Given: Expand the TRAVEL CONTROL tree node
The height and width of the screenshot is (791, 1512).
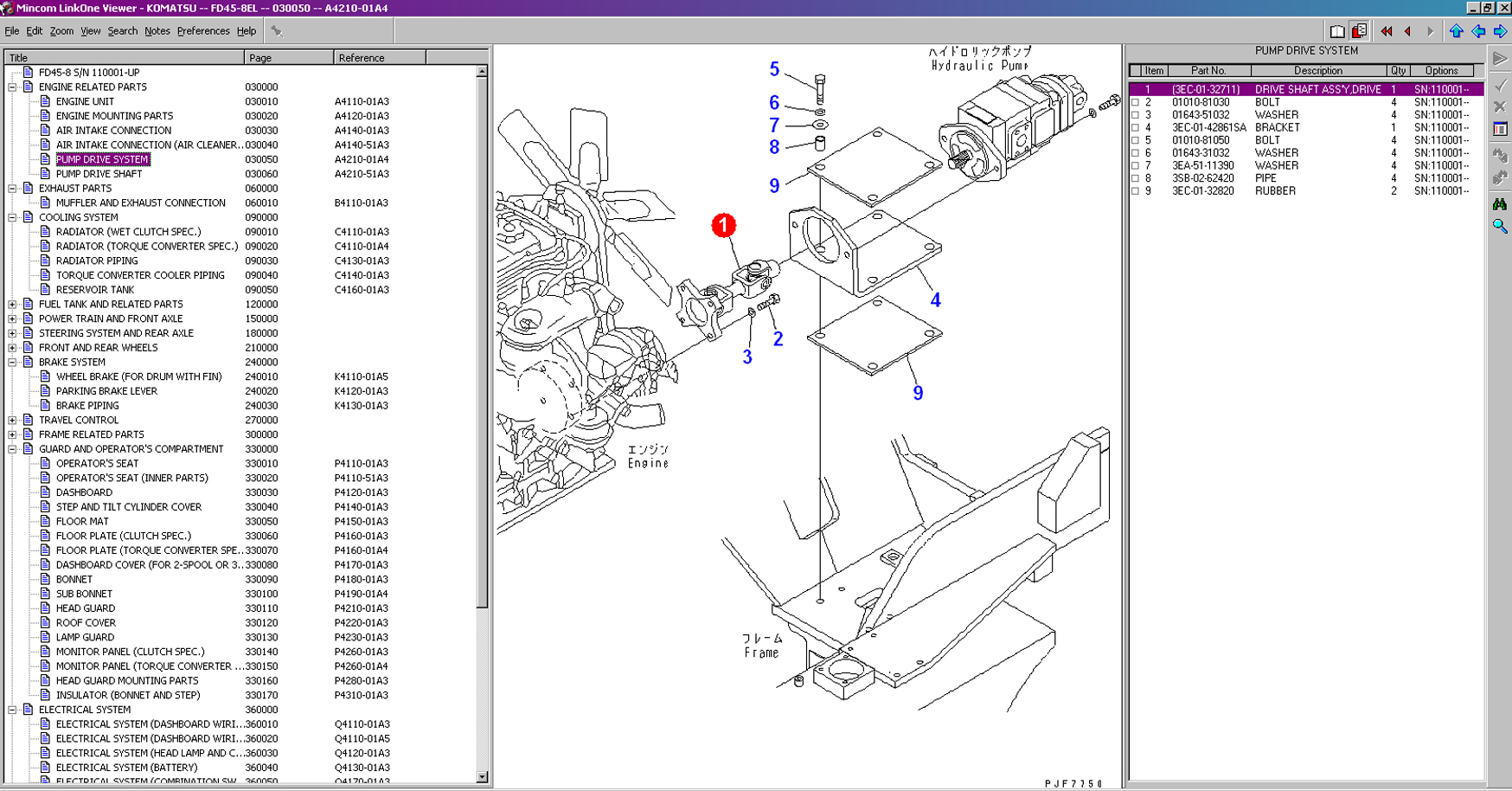Looking at the screenshot, I should pyautogui.click(x=13, y=421).
